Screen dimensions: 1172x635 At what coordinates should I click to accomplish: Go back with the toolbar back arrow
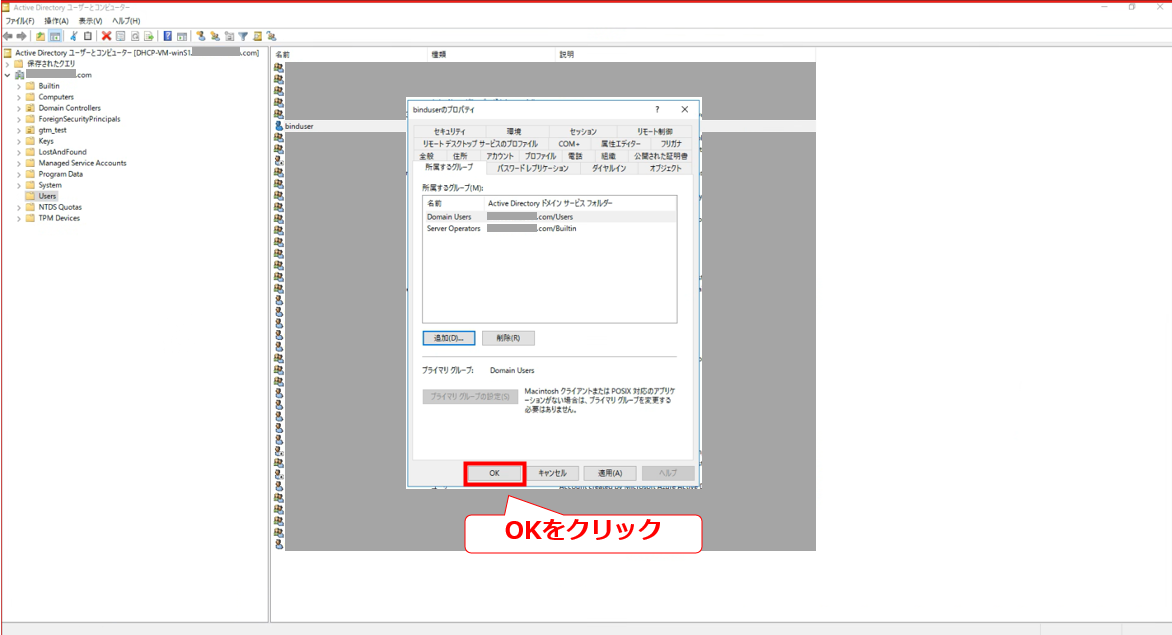tap(7, 36)
